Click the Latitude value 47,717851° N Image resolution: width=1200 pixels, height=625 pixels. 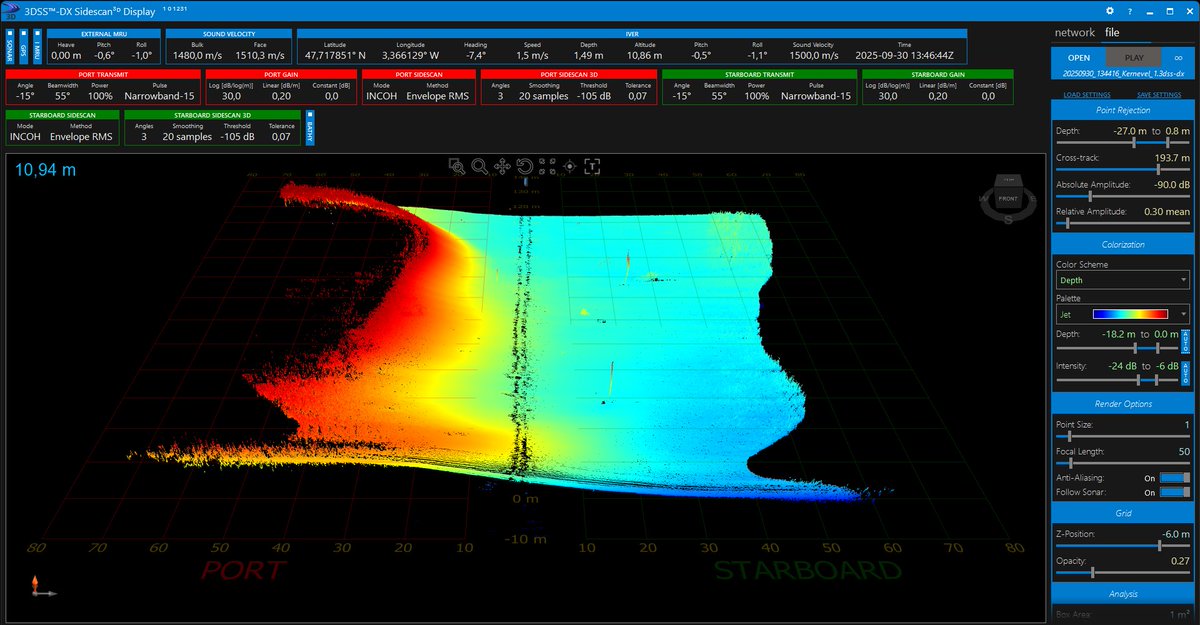336,56
